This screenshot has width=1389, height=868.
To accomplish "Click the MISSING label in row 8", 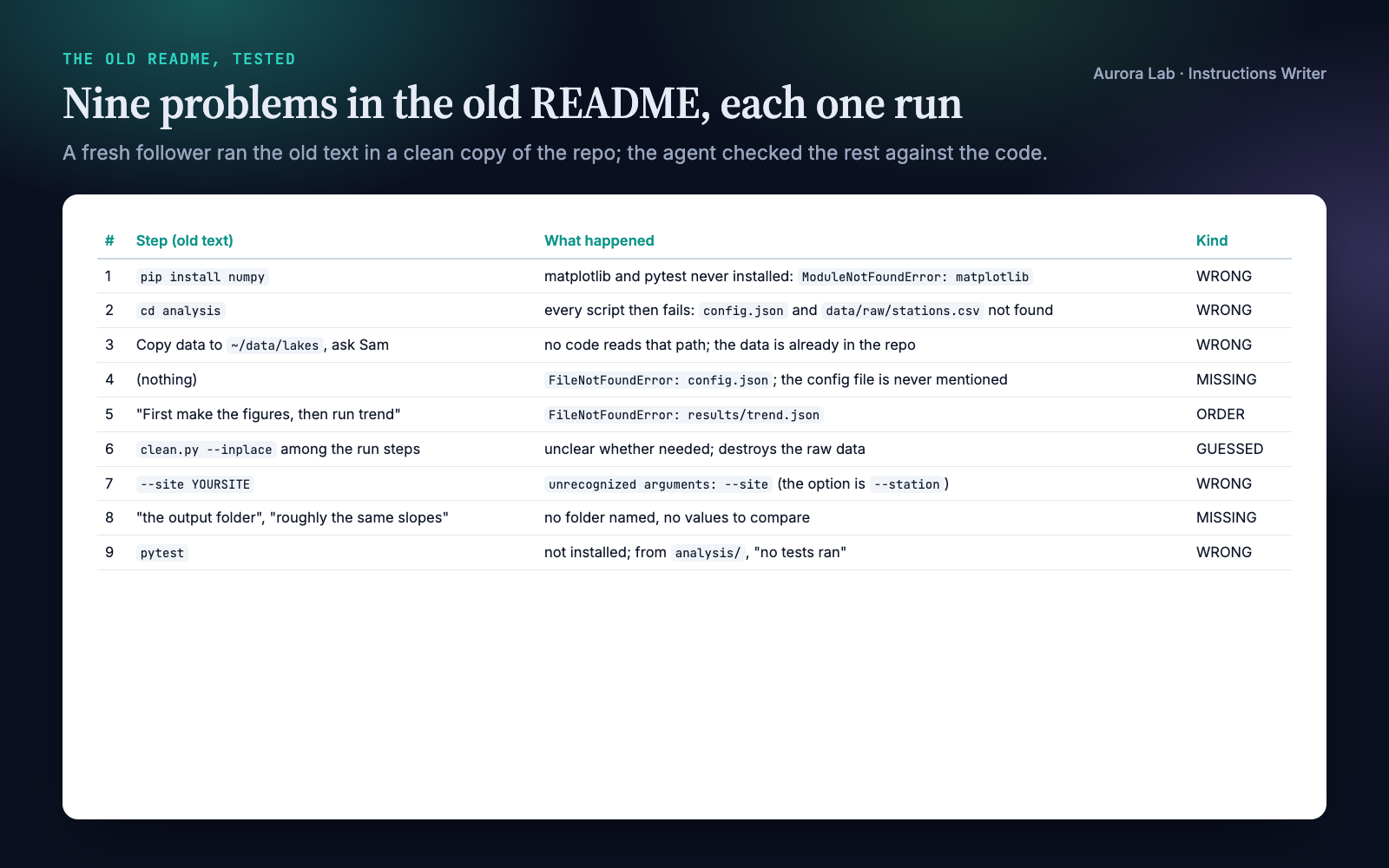I will (x=1227, y=517).
